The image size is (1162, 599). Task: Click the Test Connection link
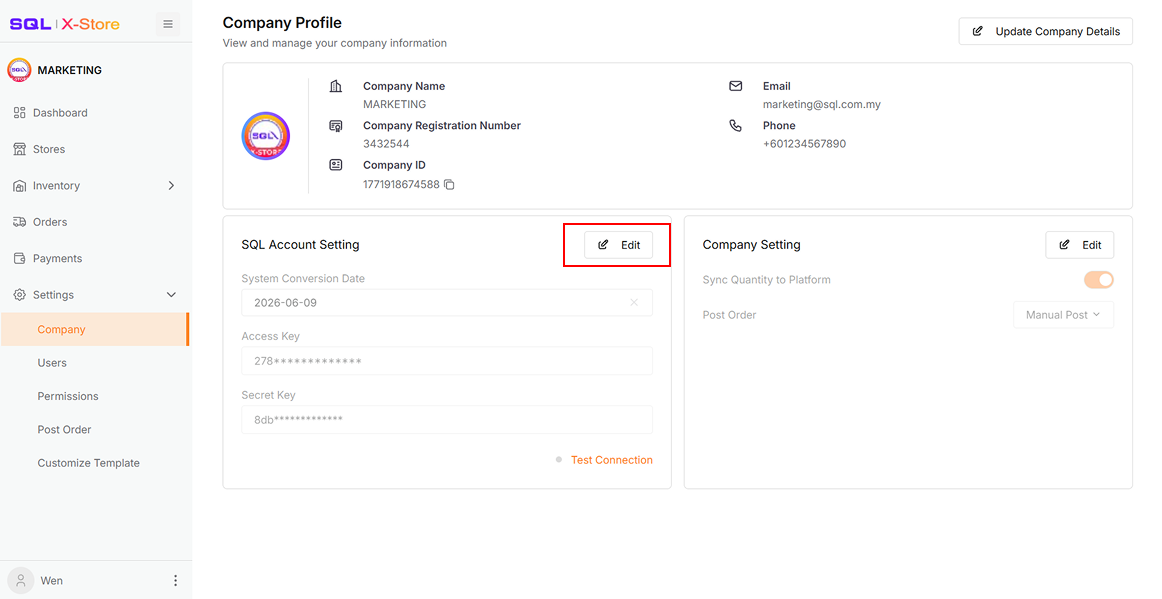tap(611, 460)
